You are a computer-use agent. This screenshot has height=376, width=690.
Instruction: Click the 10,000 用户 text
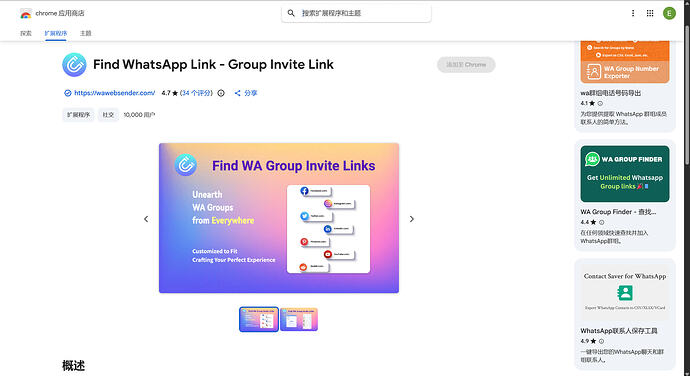click(x=139, y=115)
